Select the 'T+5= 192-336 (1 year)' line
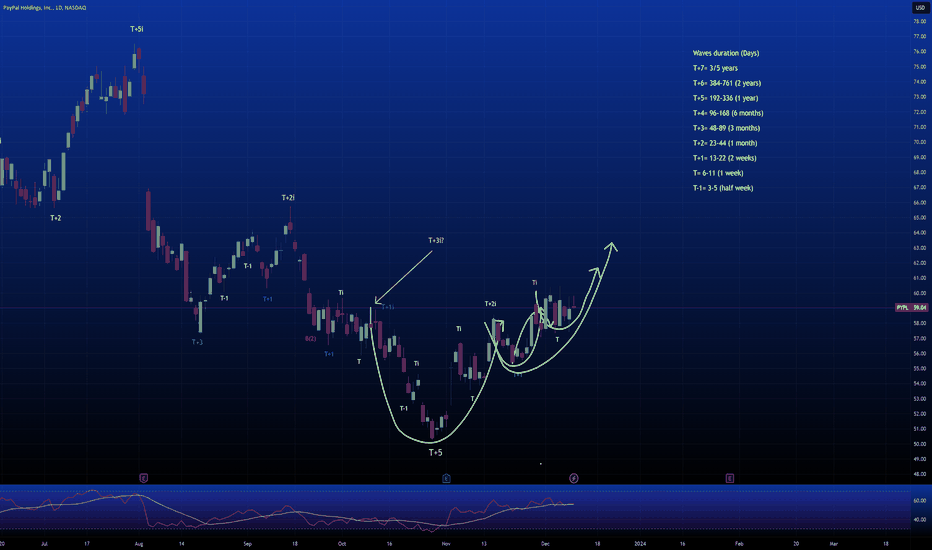 click(725, 98)
